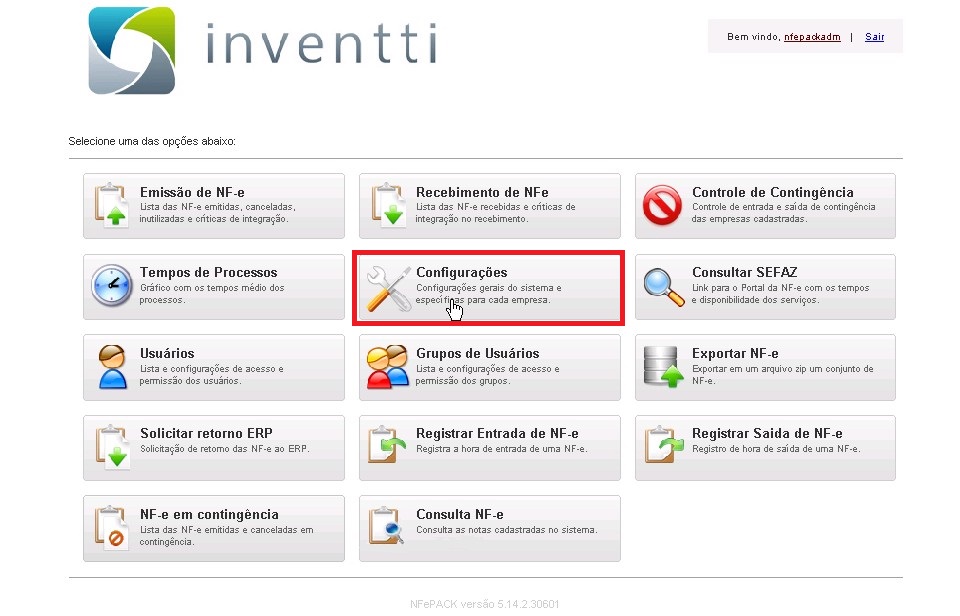Click the Grupos de Usuários people icon
Screen dimensions: 960x616
tap(387, 367)
